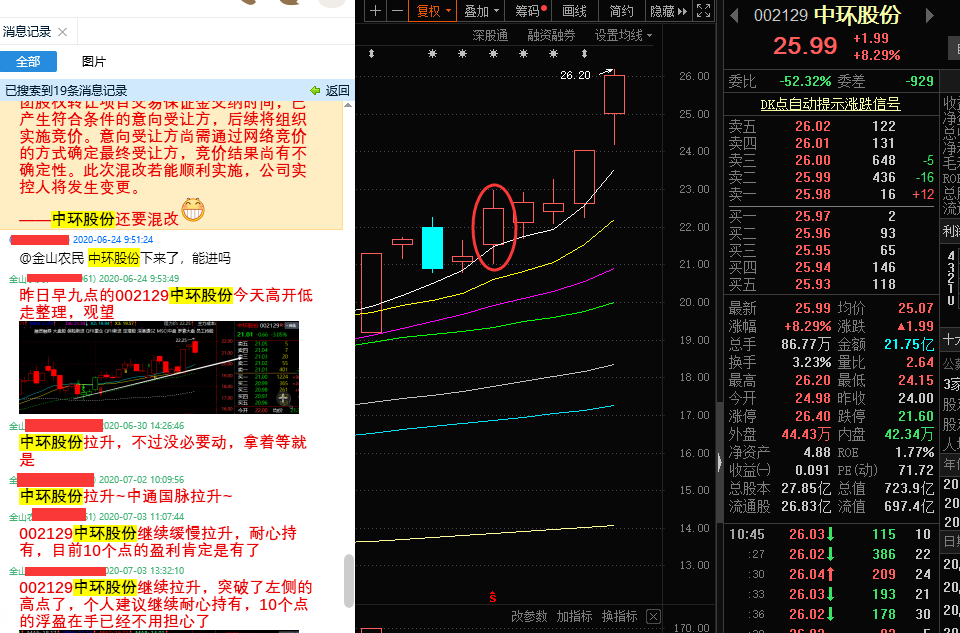The image size is (960, 633).
Task: Click 加指标 to add an indicator
Action: (574, 616)
